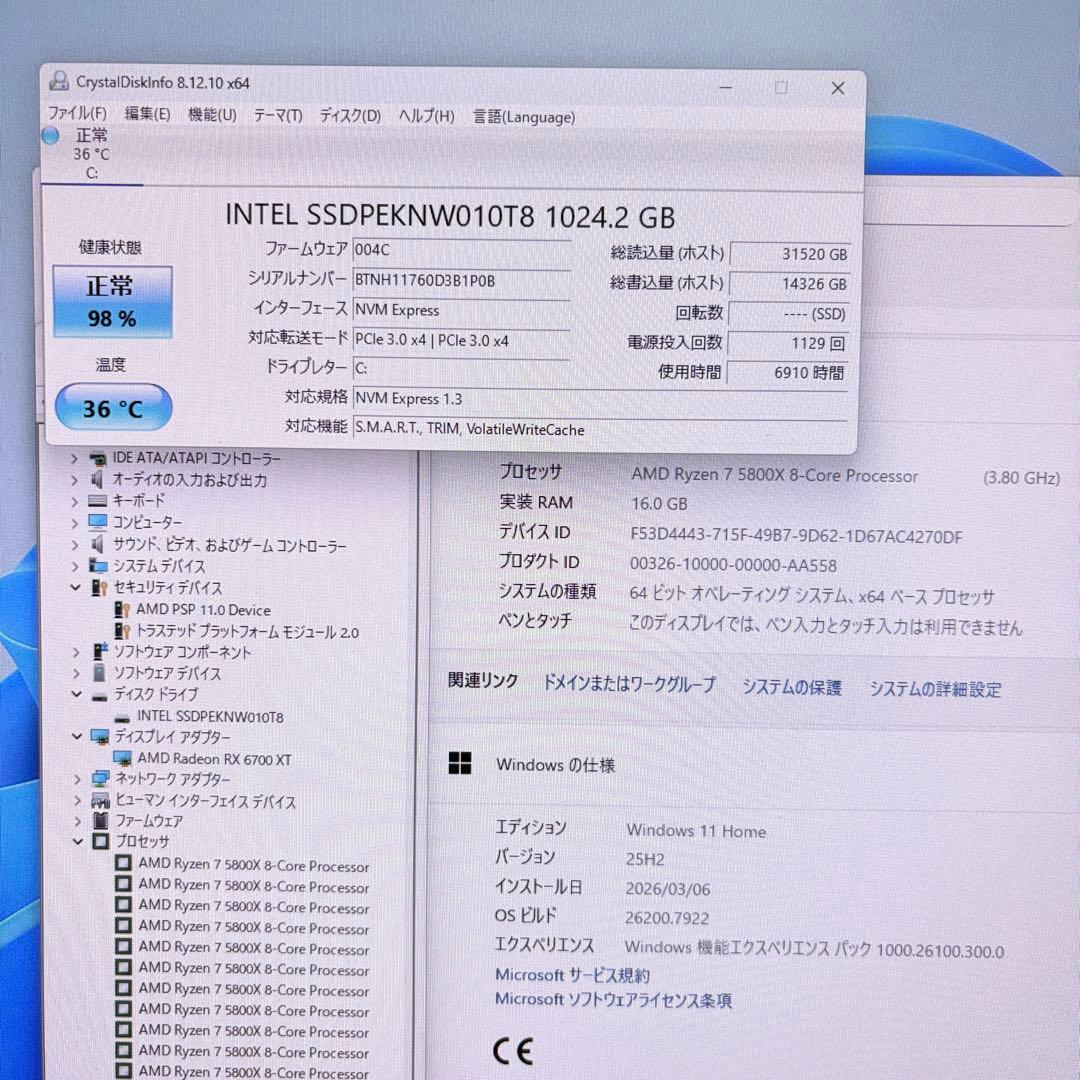The width and height of the screenshot is (1080, 1080).
Task: Expand the コンピューター node
Action: point(74,523)
